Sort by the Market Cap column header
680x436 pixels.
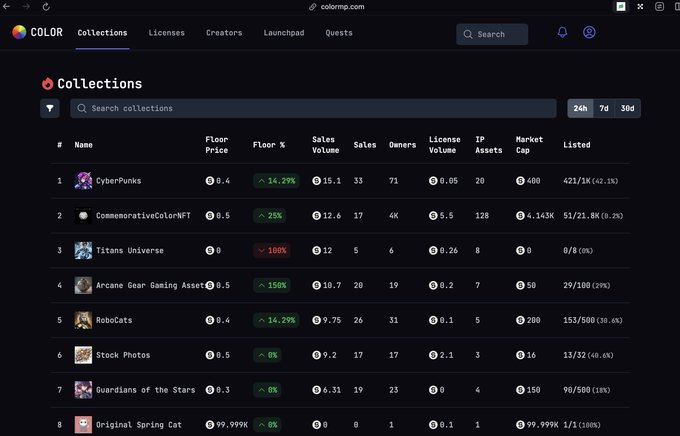529,145
